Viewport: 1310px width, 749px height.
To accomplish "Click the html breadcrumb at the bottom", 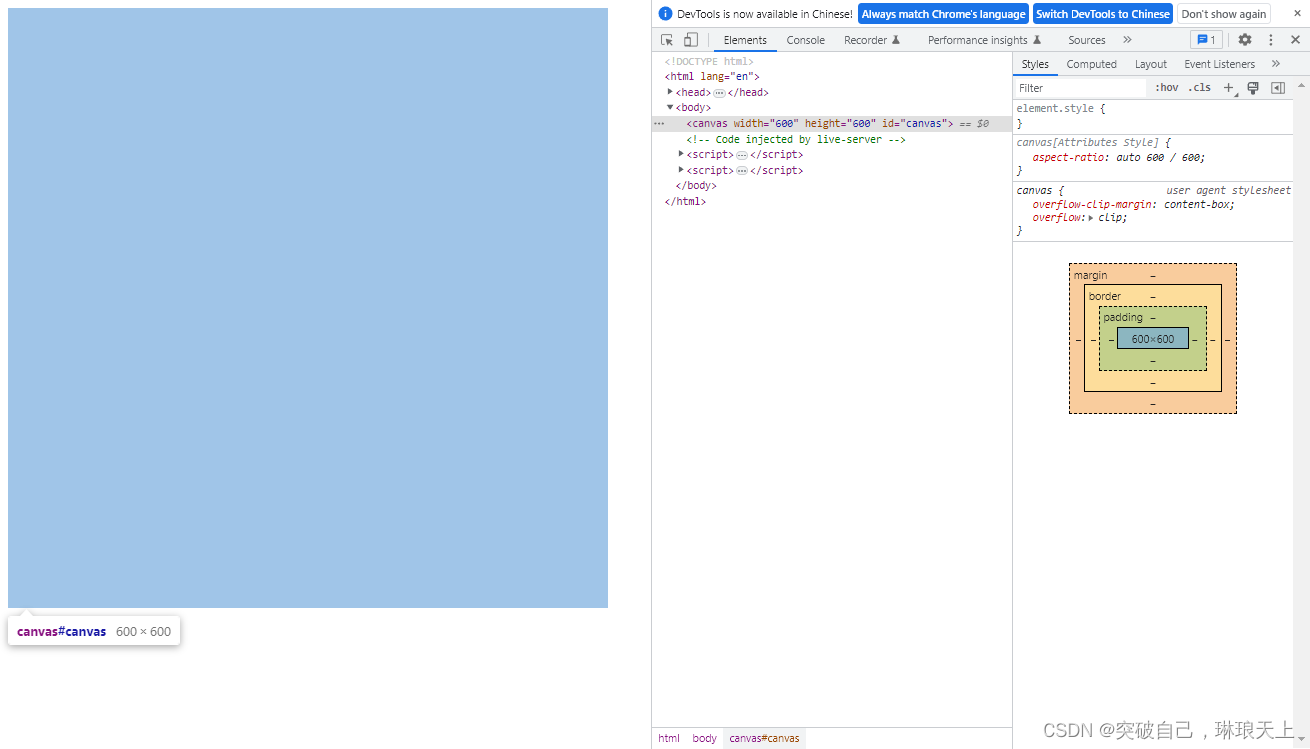I will pyautogui.click(x=669, y=738).
